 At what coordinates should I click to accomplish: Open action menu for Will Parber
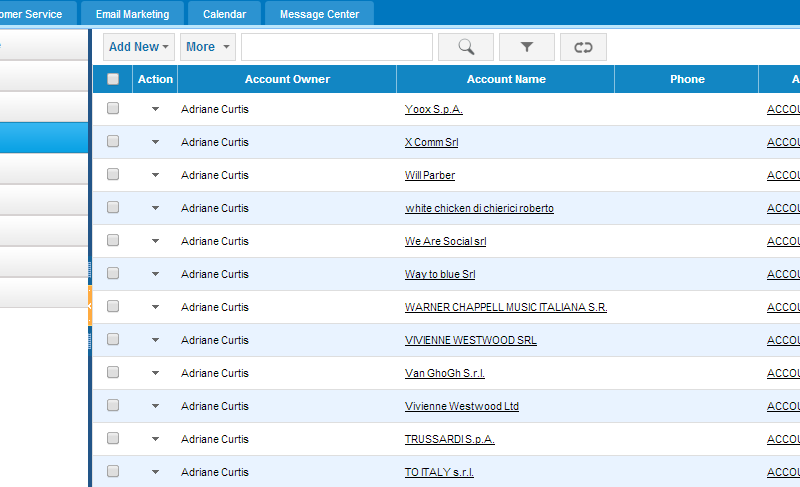coord(156,175)
